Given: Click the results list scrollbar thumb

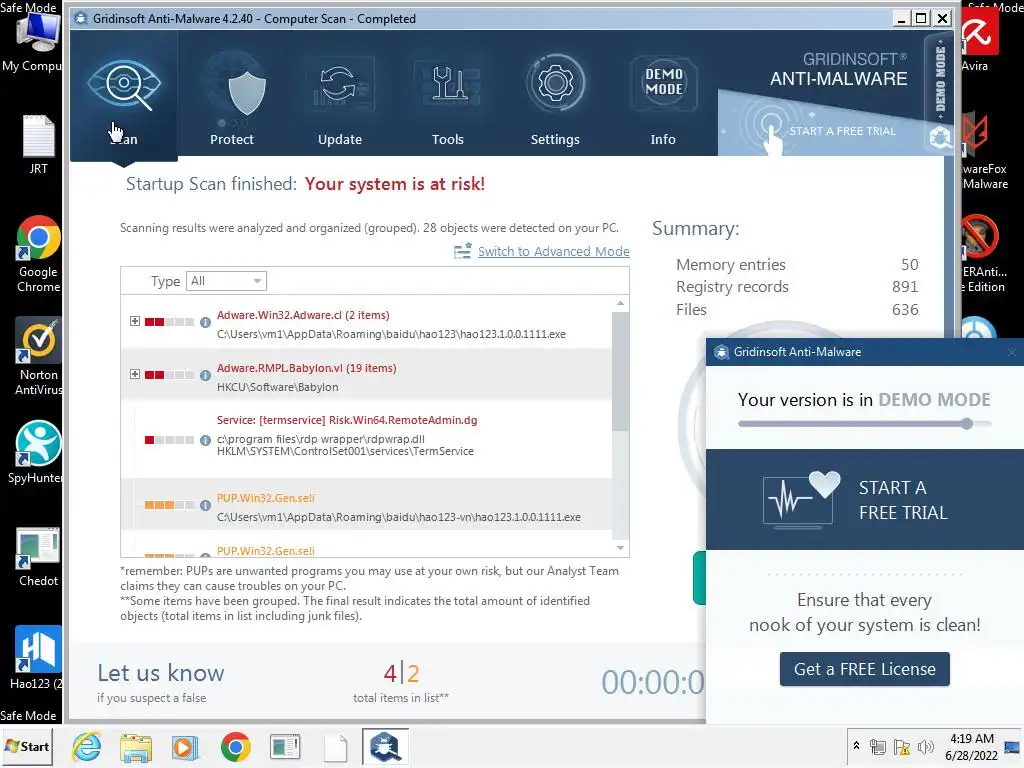Looking at the screenshot, I should point(620,371).
